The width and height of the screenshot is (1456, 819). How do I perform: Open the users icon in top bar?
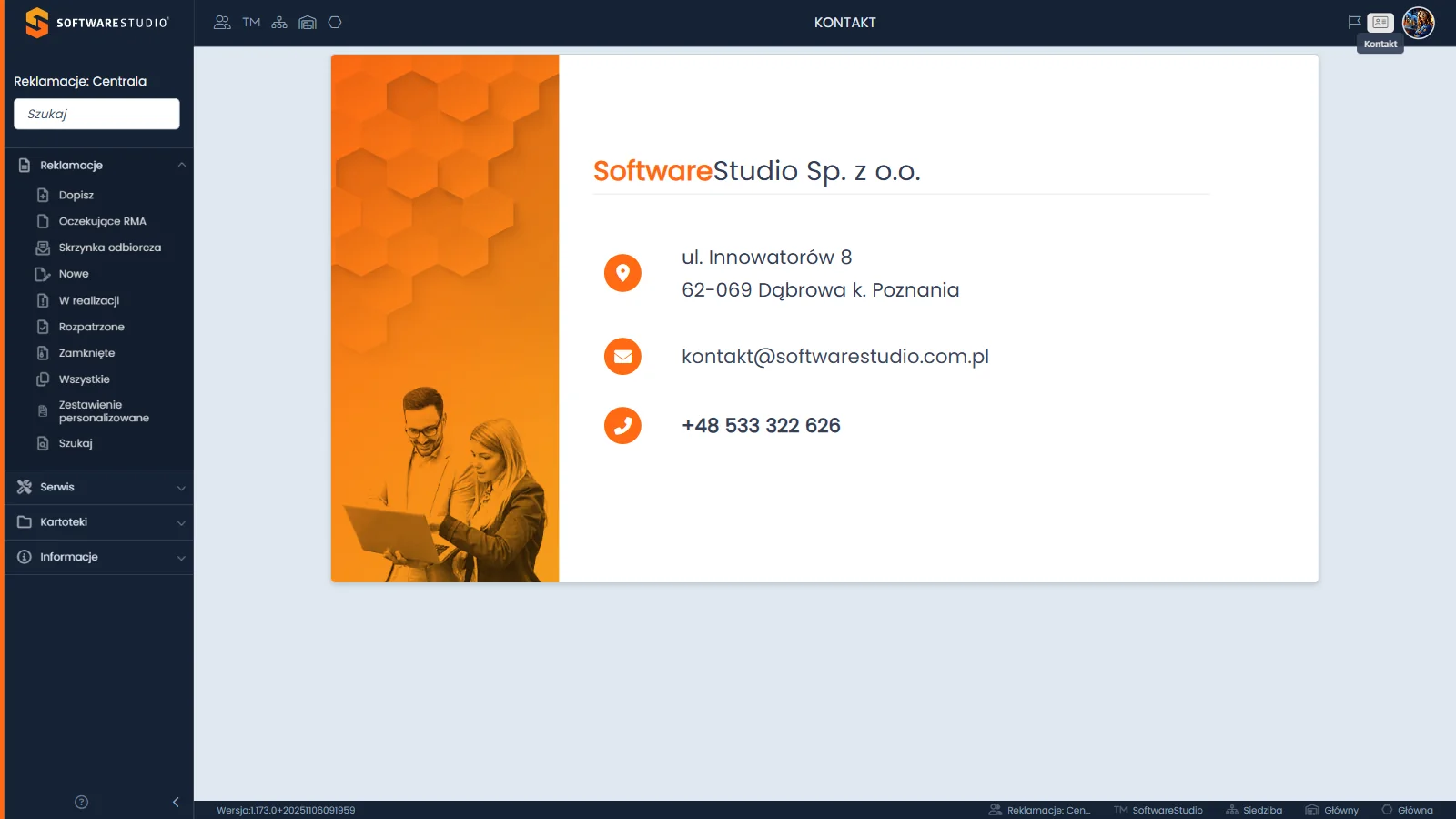click(222, 23)
